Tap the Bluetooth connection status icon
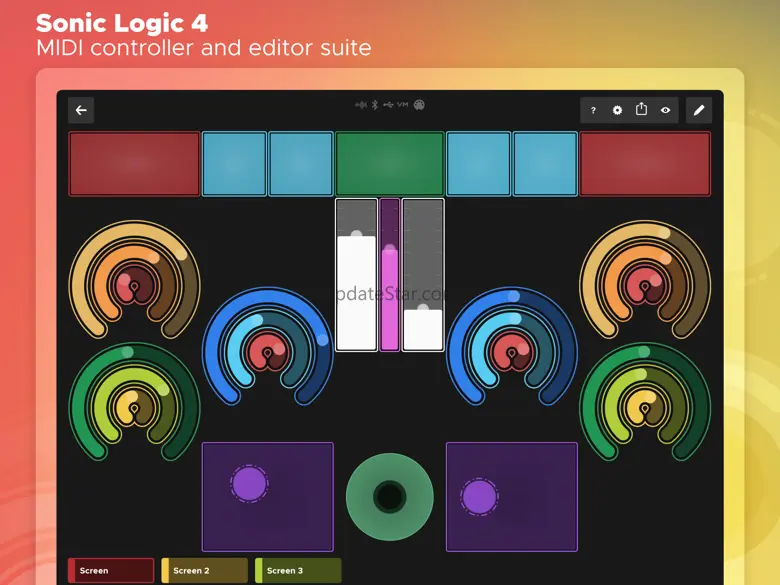 [375, 105]
